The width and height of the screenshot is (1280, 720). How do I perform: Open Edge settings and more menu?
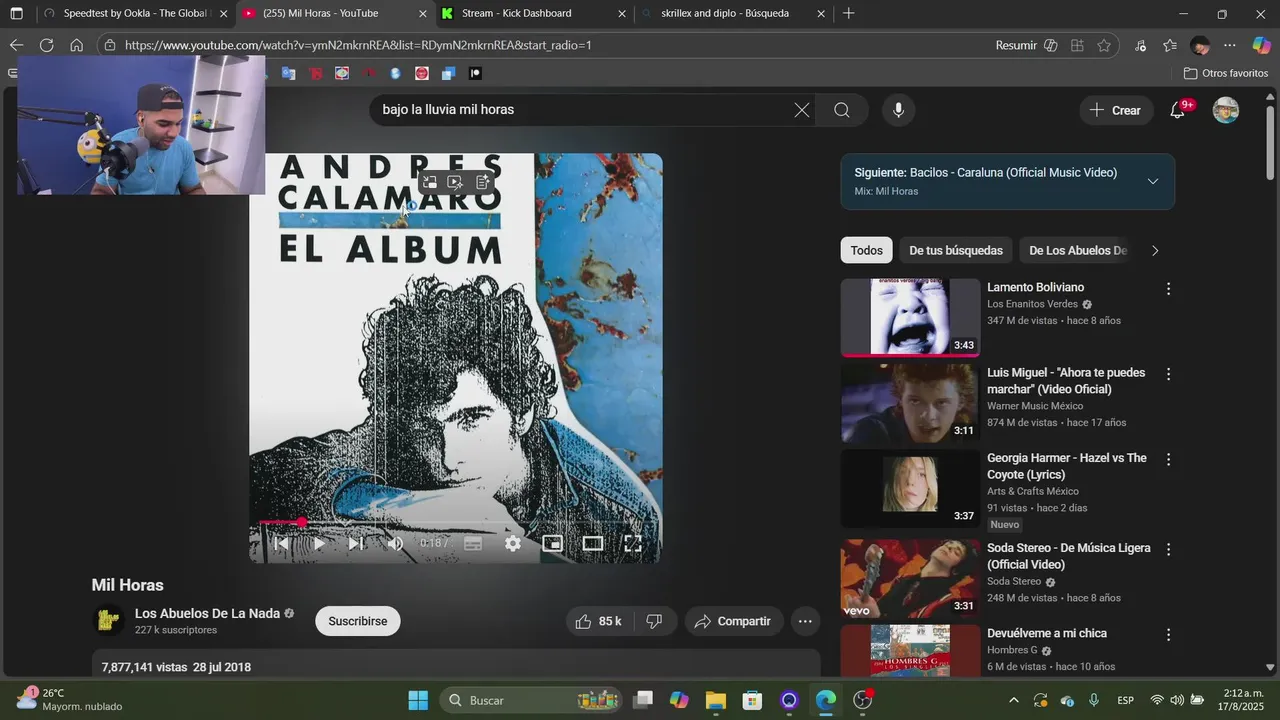tap(1230, 45)
